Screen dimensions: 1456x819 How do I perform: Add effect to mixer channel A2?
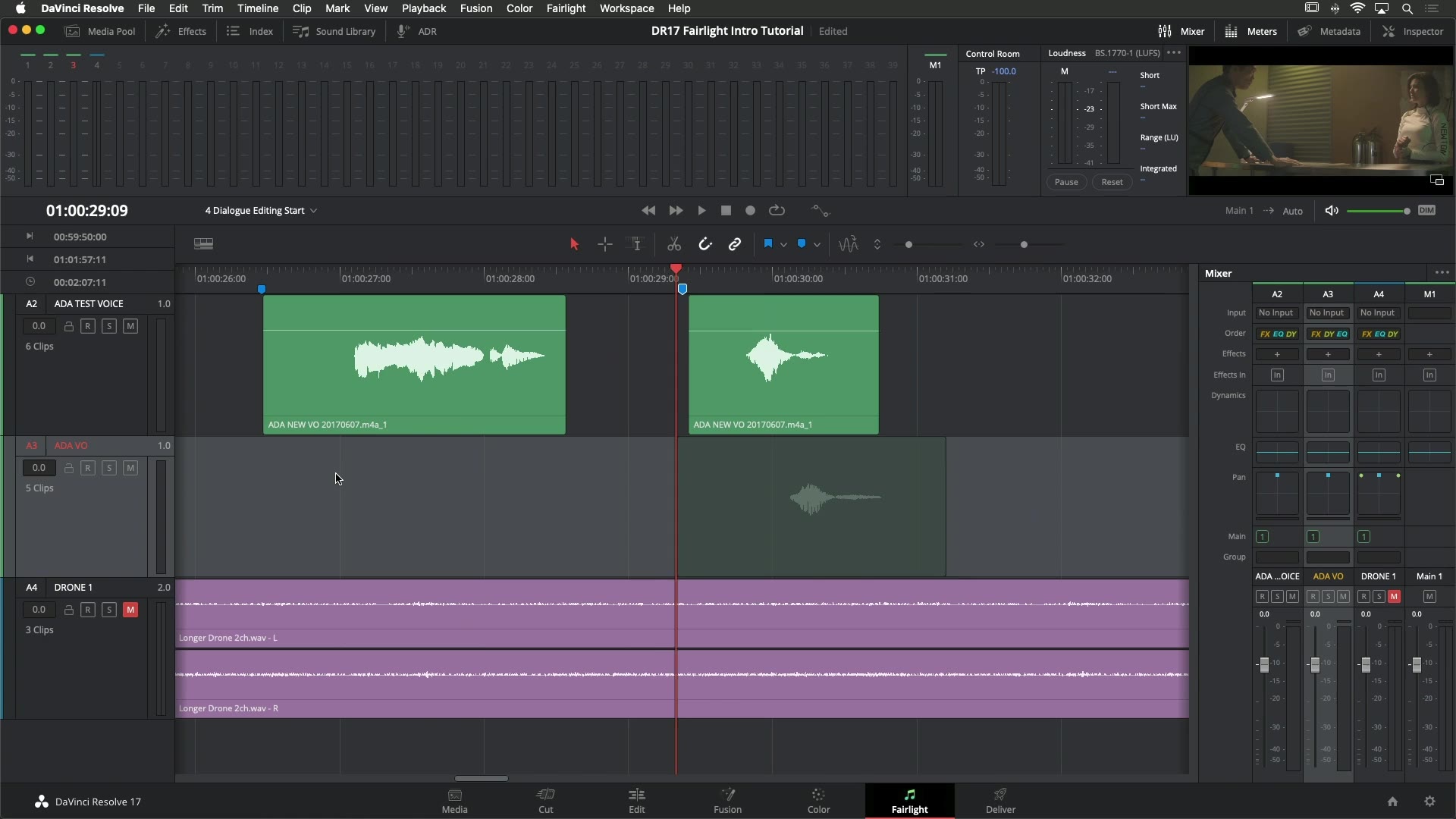pos(1277,354)
